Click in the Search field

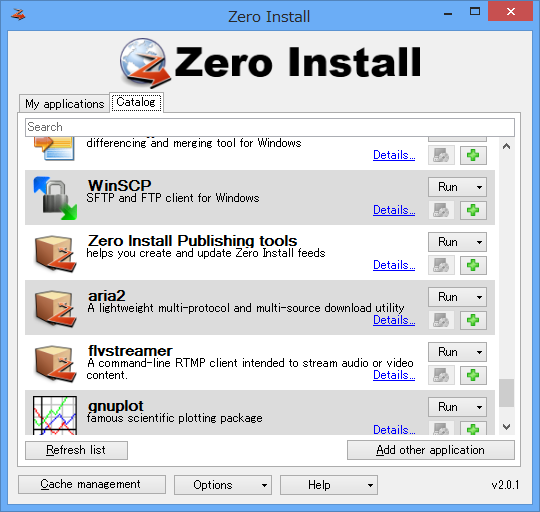pyautogui.click(x=270, y=127)
